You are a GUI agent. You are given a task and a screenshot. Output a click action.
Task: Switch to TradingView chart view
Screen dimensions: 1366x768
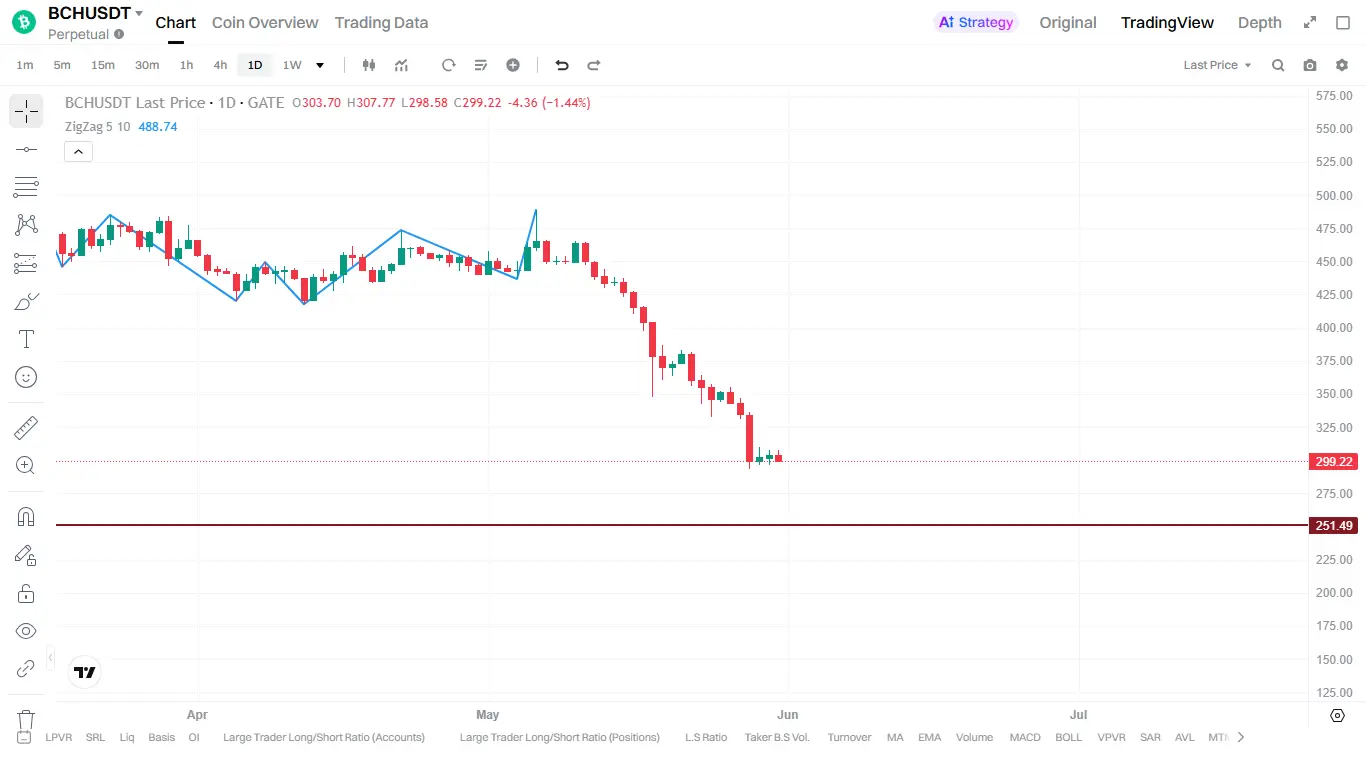(1167, 22)
